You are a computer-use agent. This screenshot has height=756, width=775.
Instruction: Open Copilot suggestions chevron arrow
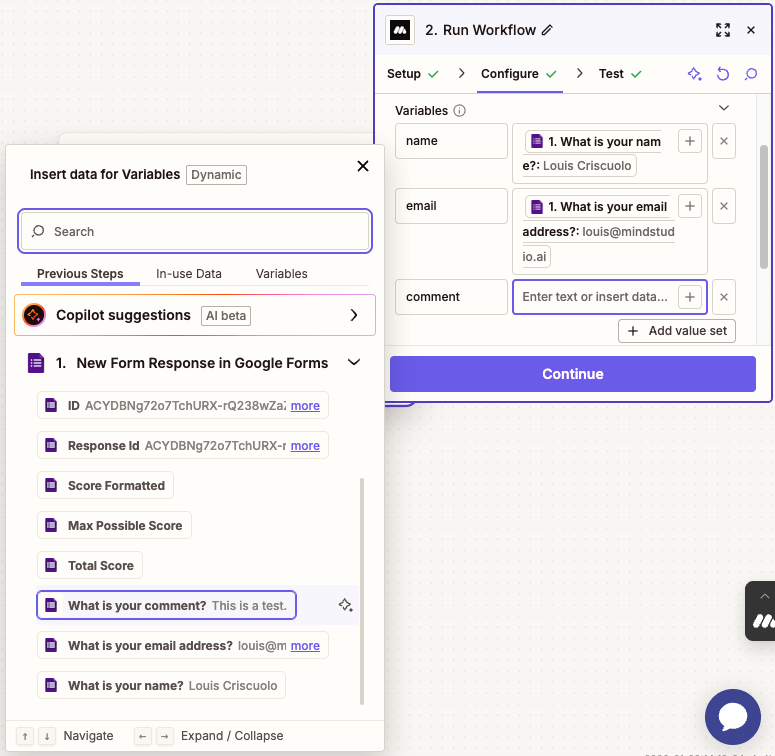[x=353, y=315]
